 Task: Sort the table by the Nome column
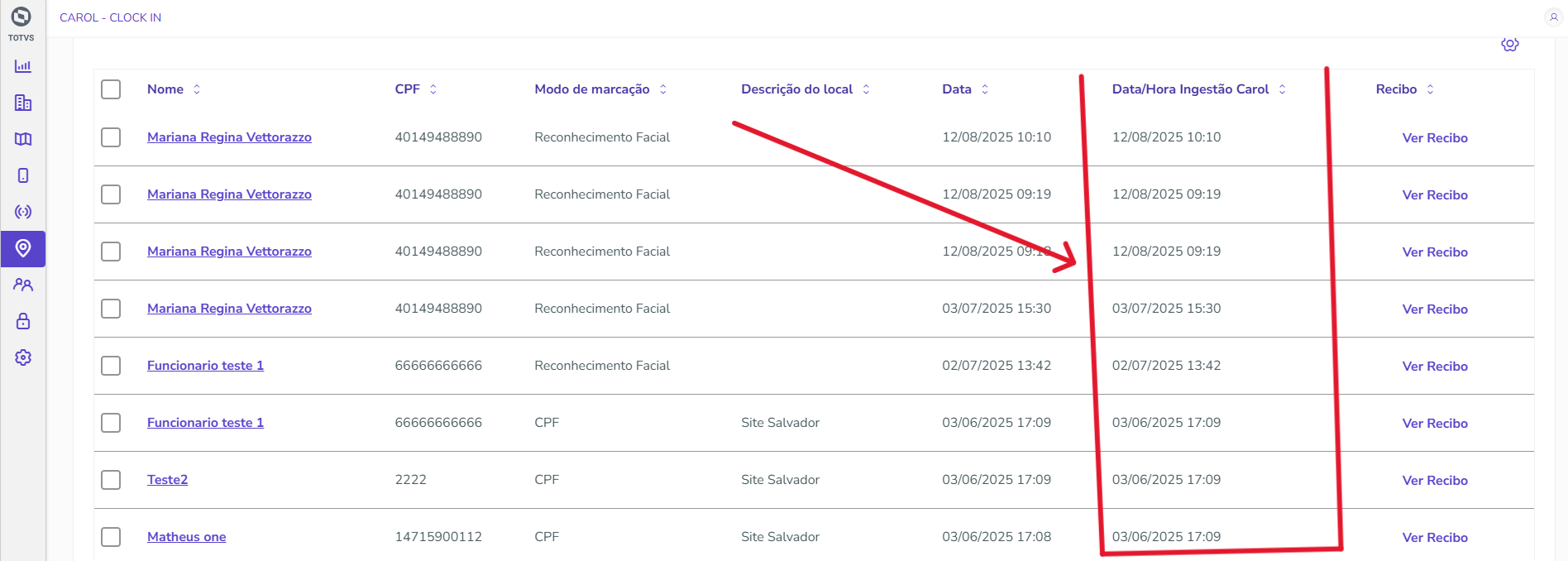[x=197, y=89]
